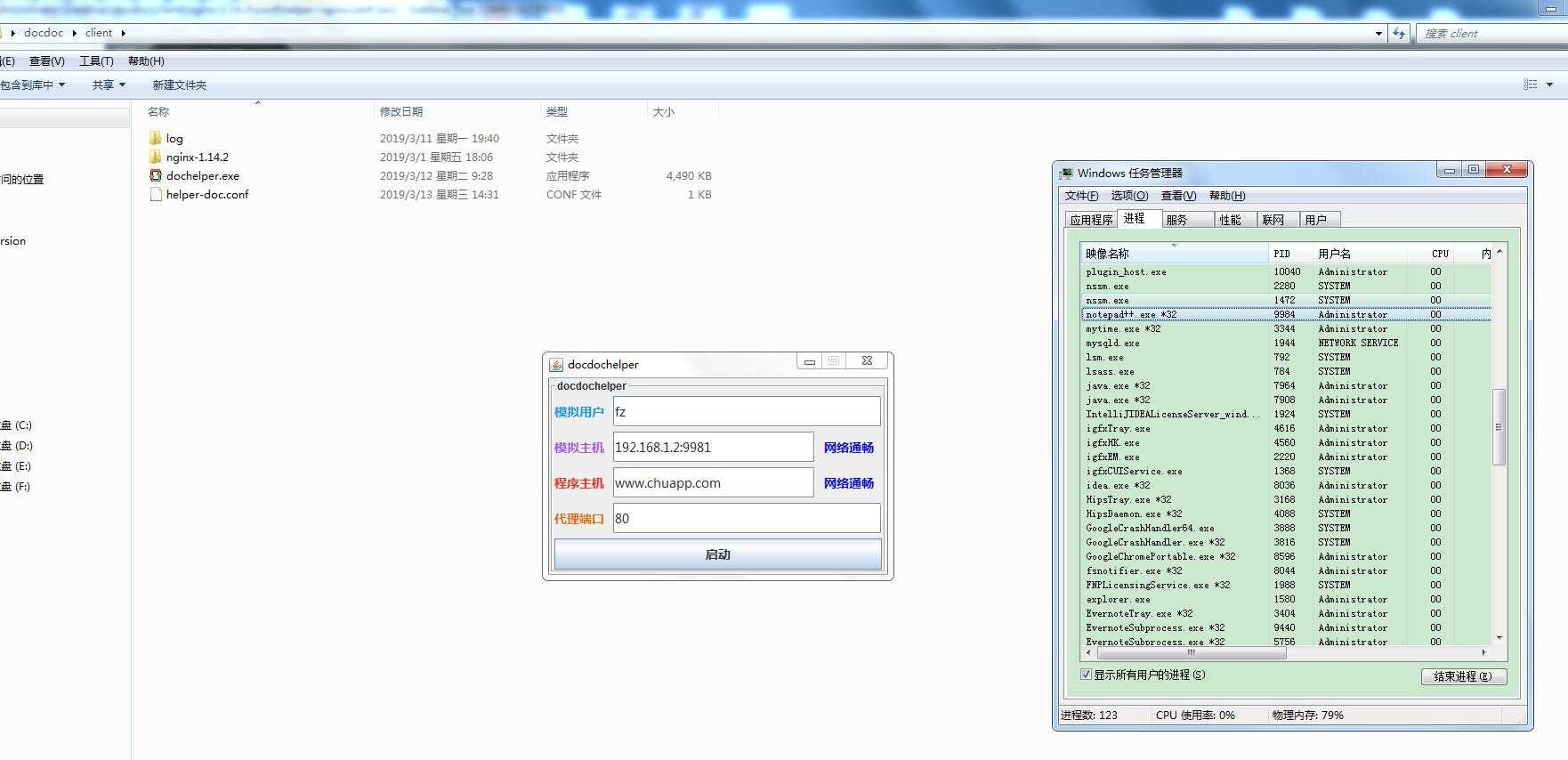Viewport: 1568px width, 760px height.
Task: Click the docdochelper window Java icon
Action: pos(556,364)
